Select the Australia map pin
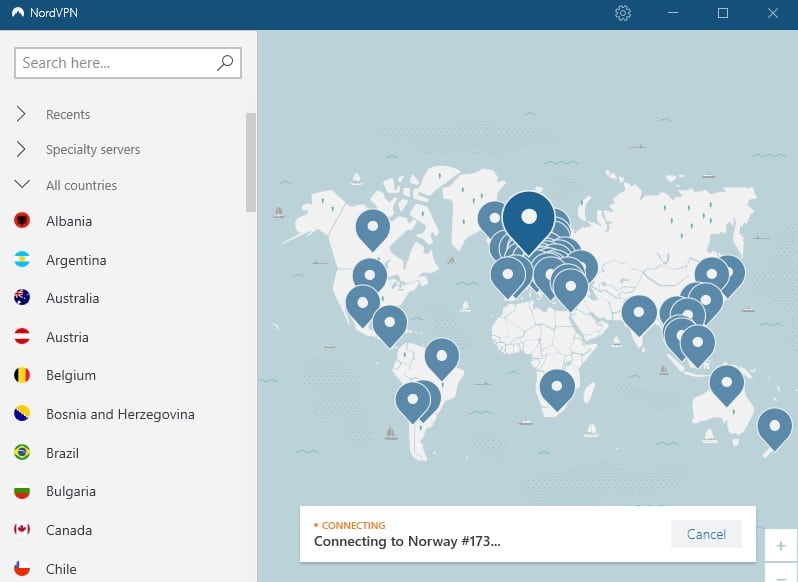 (x=727, y=383)
